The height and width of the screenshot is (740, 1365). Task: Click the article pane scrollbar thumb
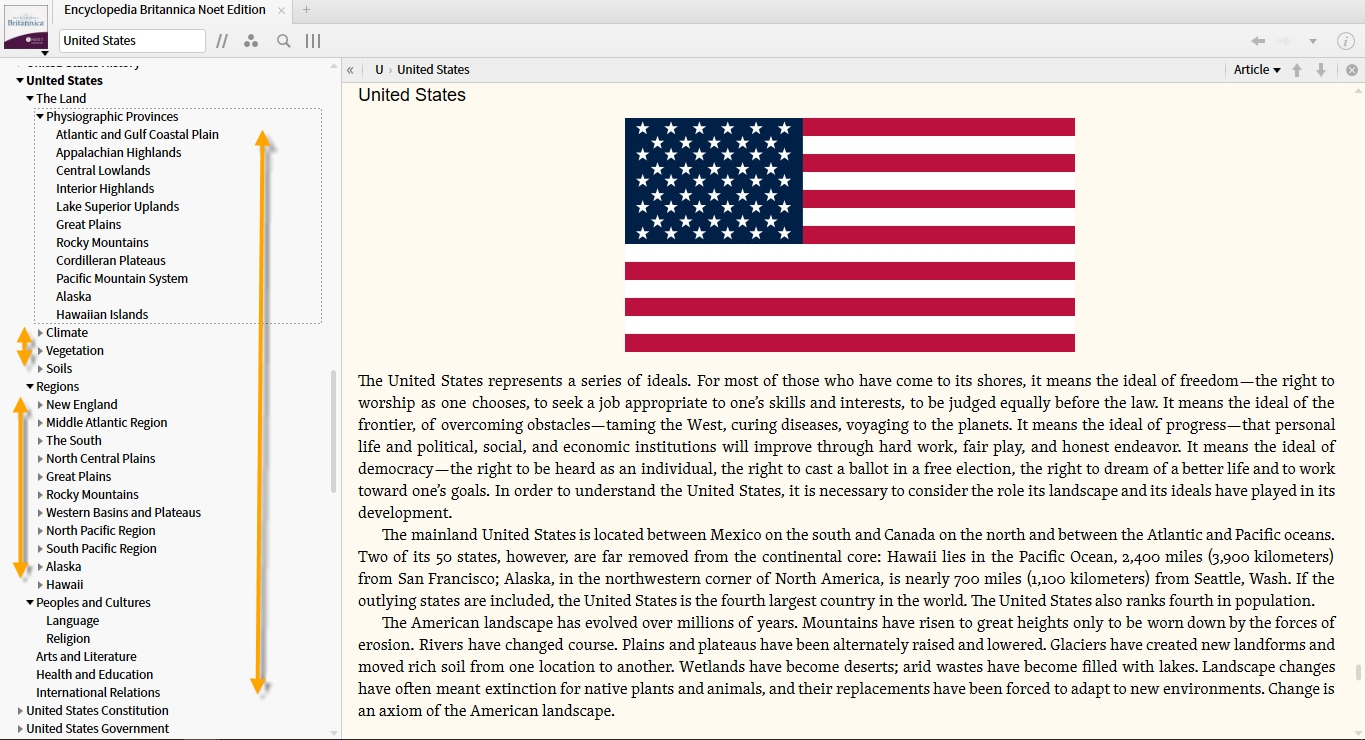[1358, 672]
